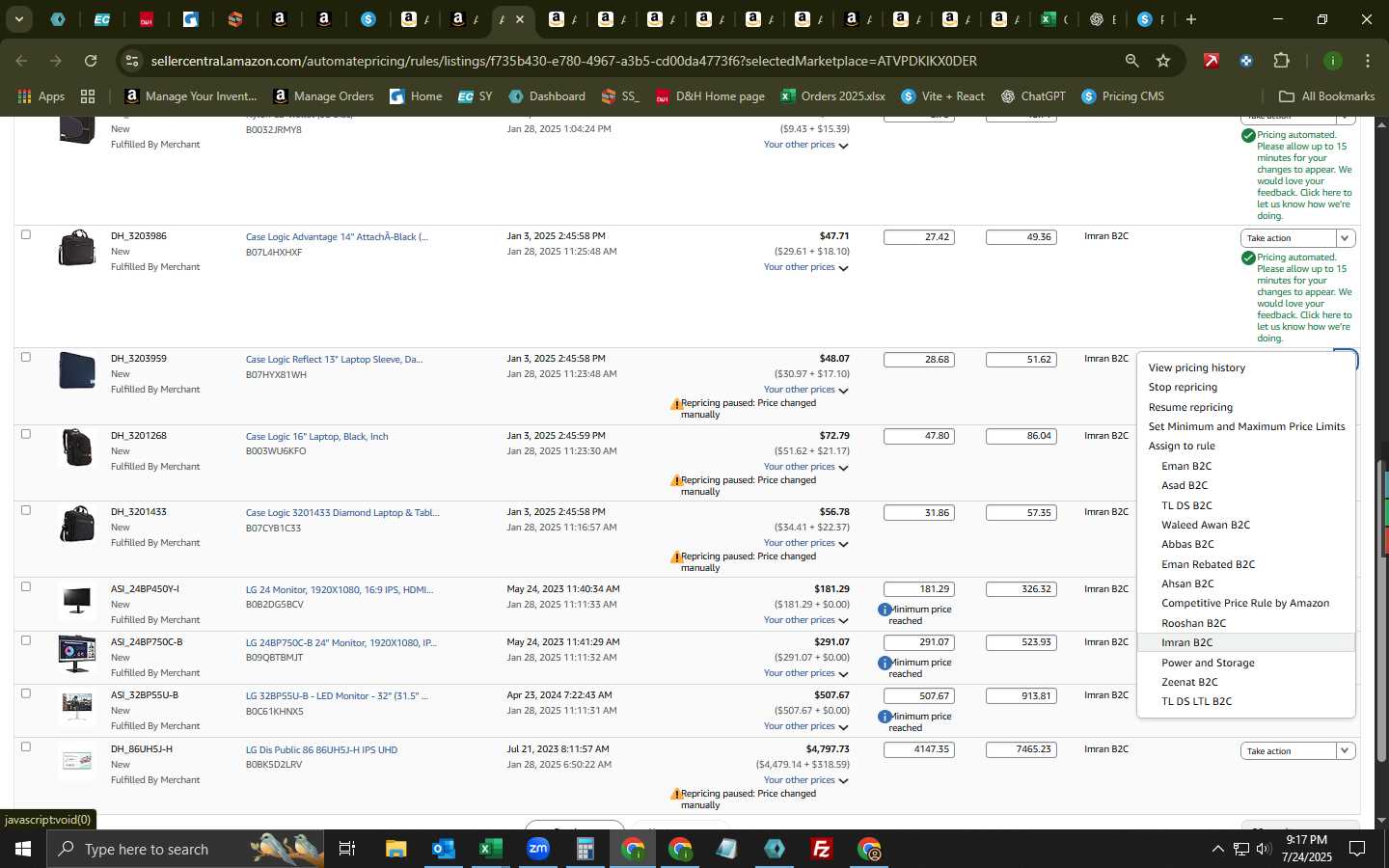Select the checkbox for DH_86UH5J-H
The height and width of the screenshot is (868, 1389).
click(26, 746)
